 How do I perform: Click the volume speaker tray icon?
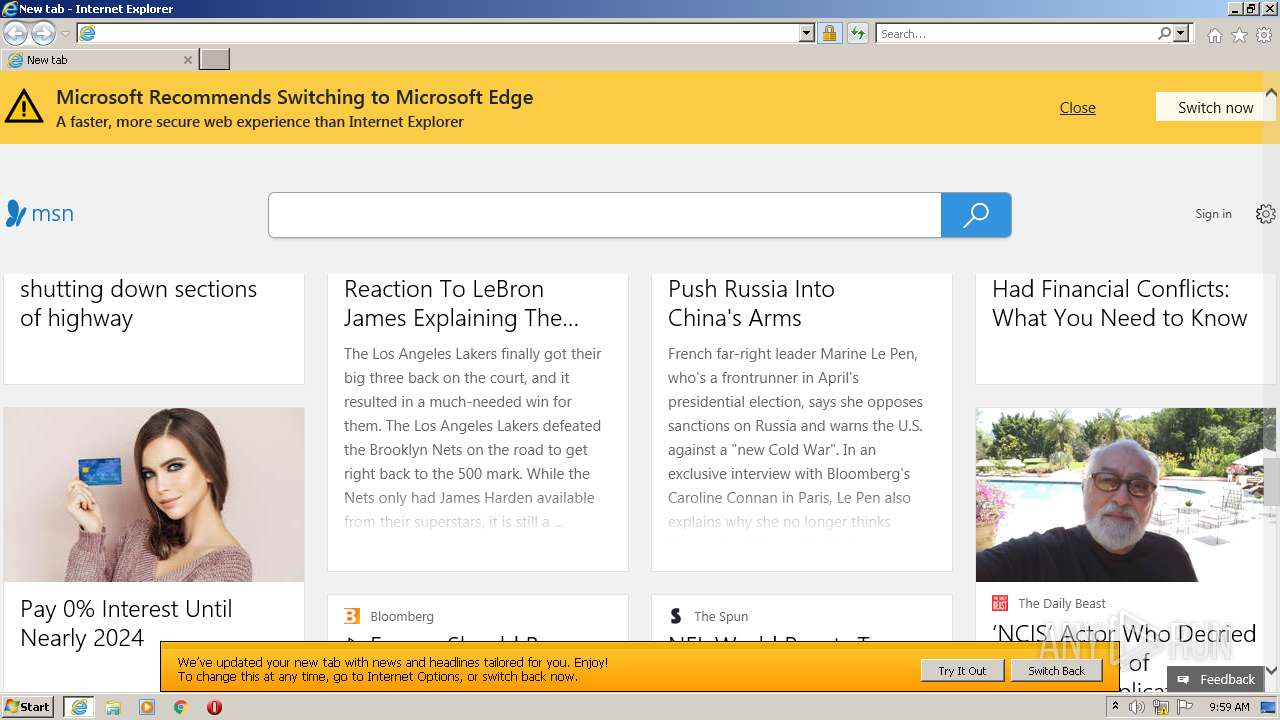pyautogui.click(x=1137, y=707)
